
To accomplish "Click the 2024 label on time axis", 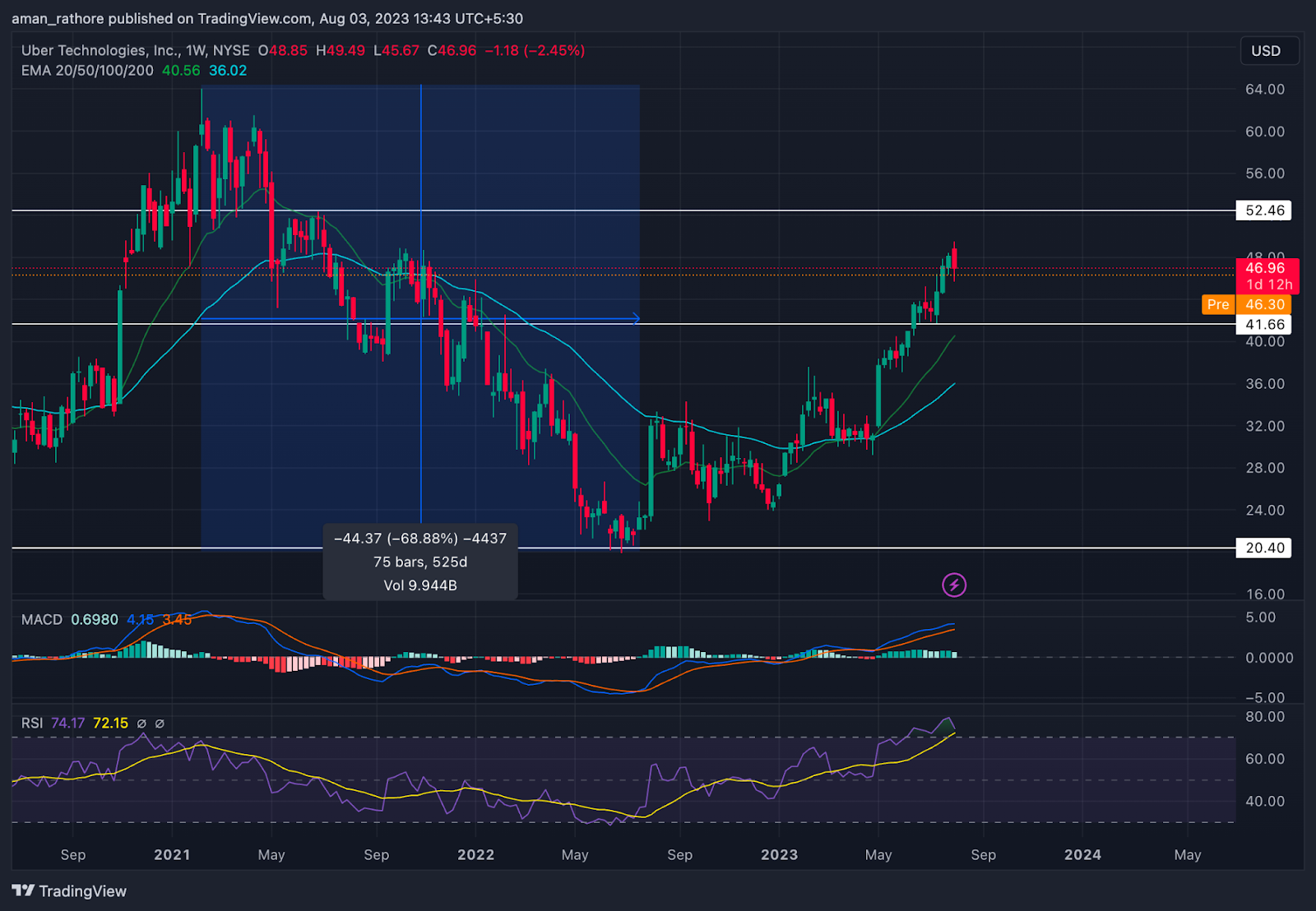I will (1083, 854).
